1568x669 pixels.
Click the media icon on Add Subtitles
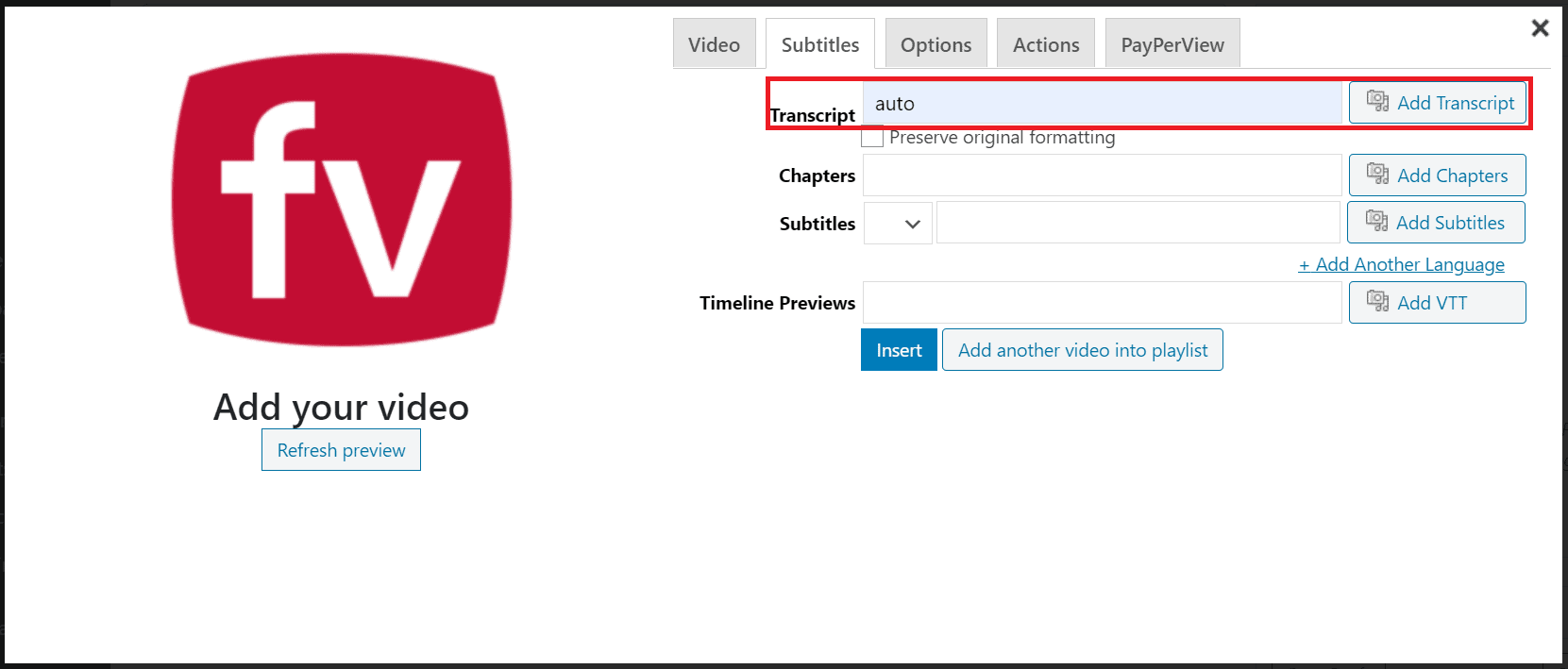coord(1376,222)
